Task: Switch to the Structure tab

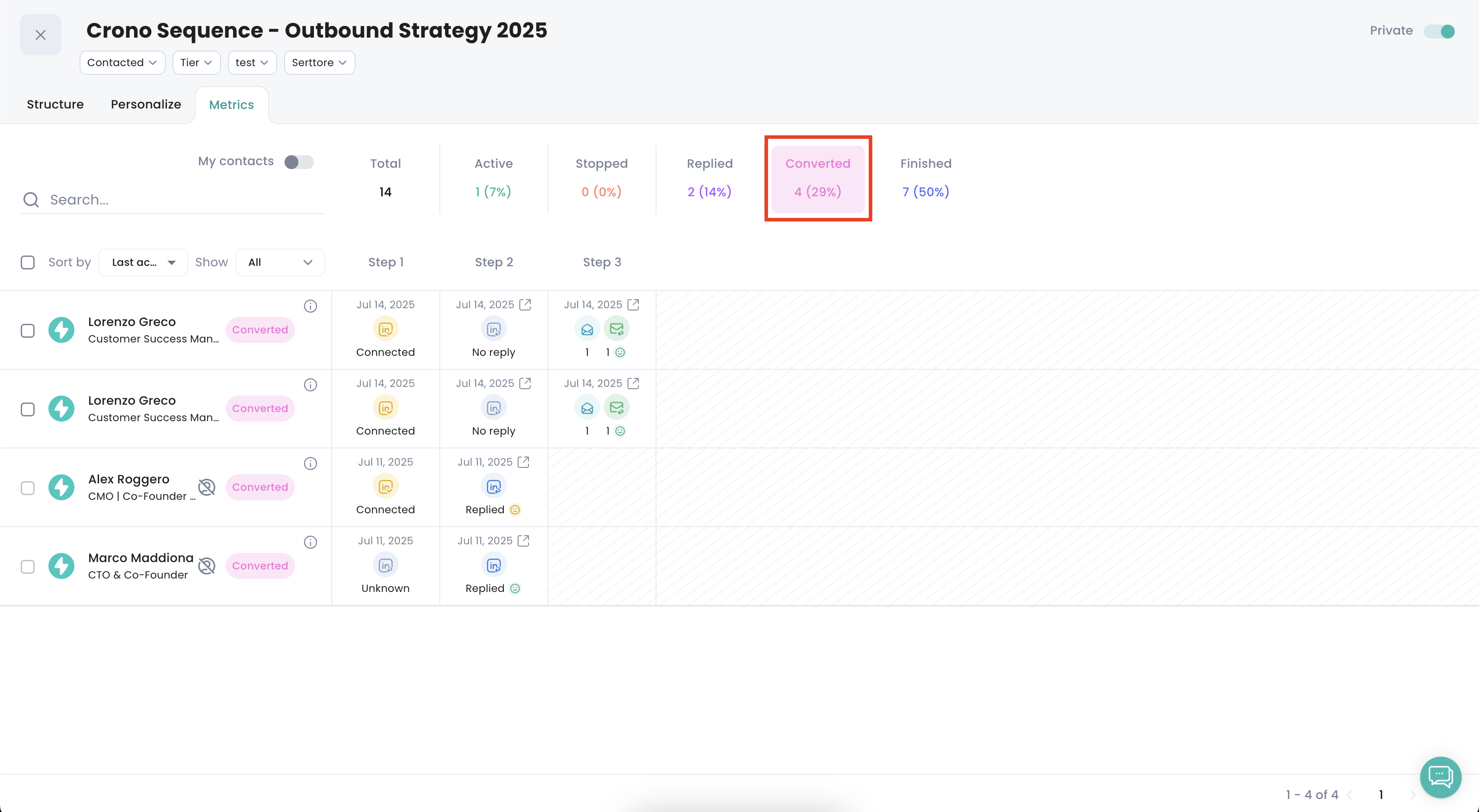Action: pos(55,105)
